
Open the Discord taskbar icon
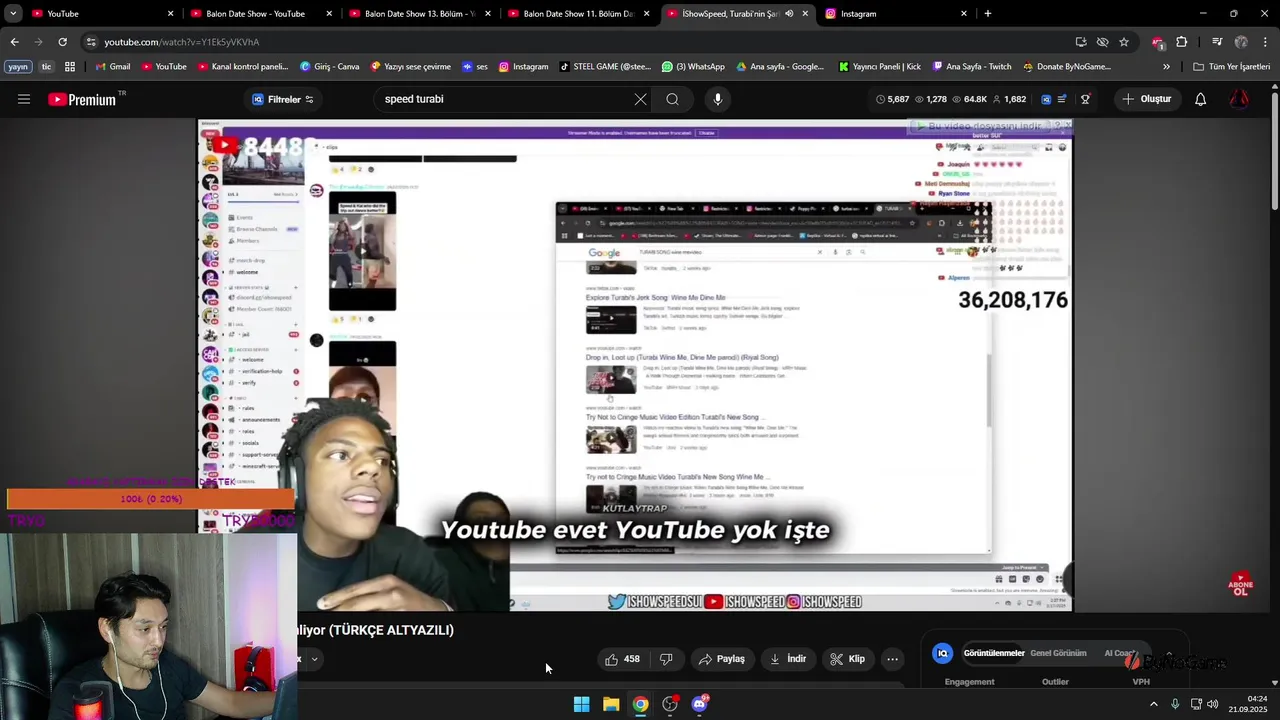(x=699, y=704)
